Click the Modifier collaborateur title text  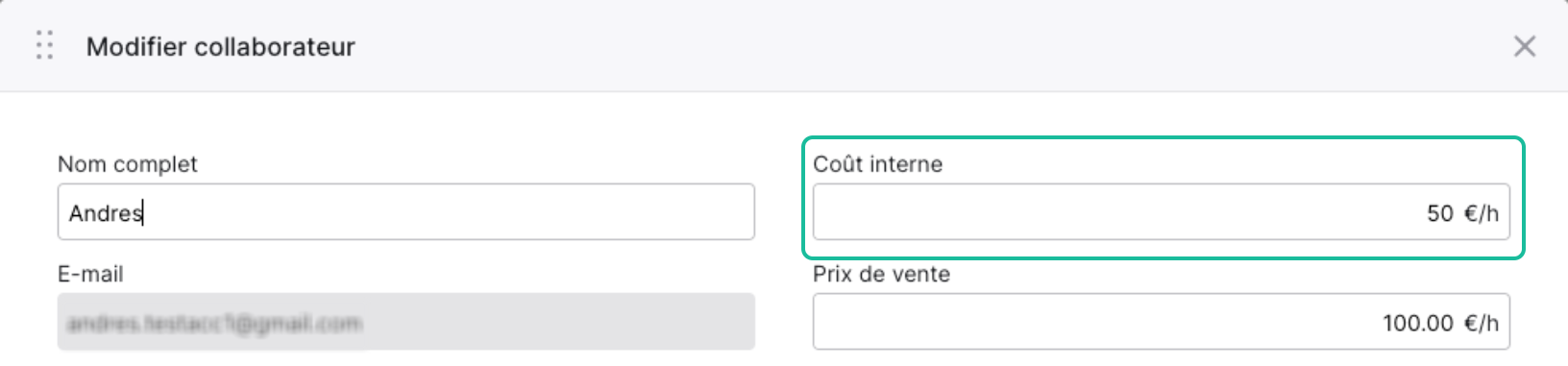pyautogui.click(x=221, y=46)
